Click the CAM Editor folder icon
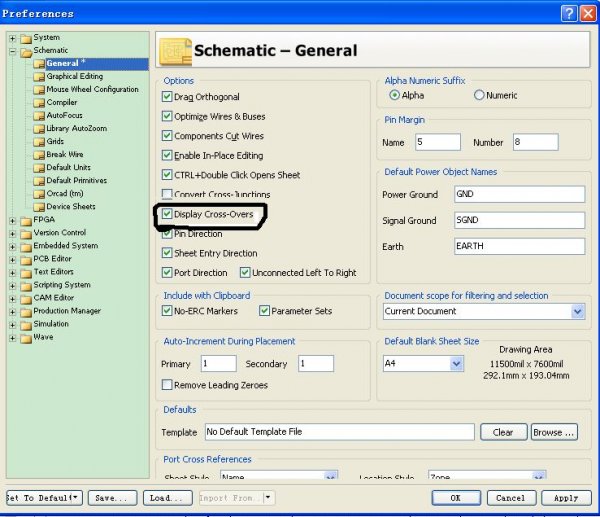600x517 pixels. (26, 299)
